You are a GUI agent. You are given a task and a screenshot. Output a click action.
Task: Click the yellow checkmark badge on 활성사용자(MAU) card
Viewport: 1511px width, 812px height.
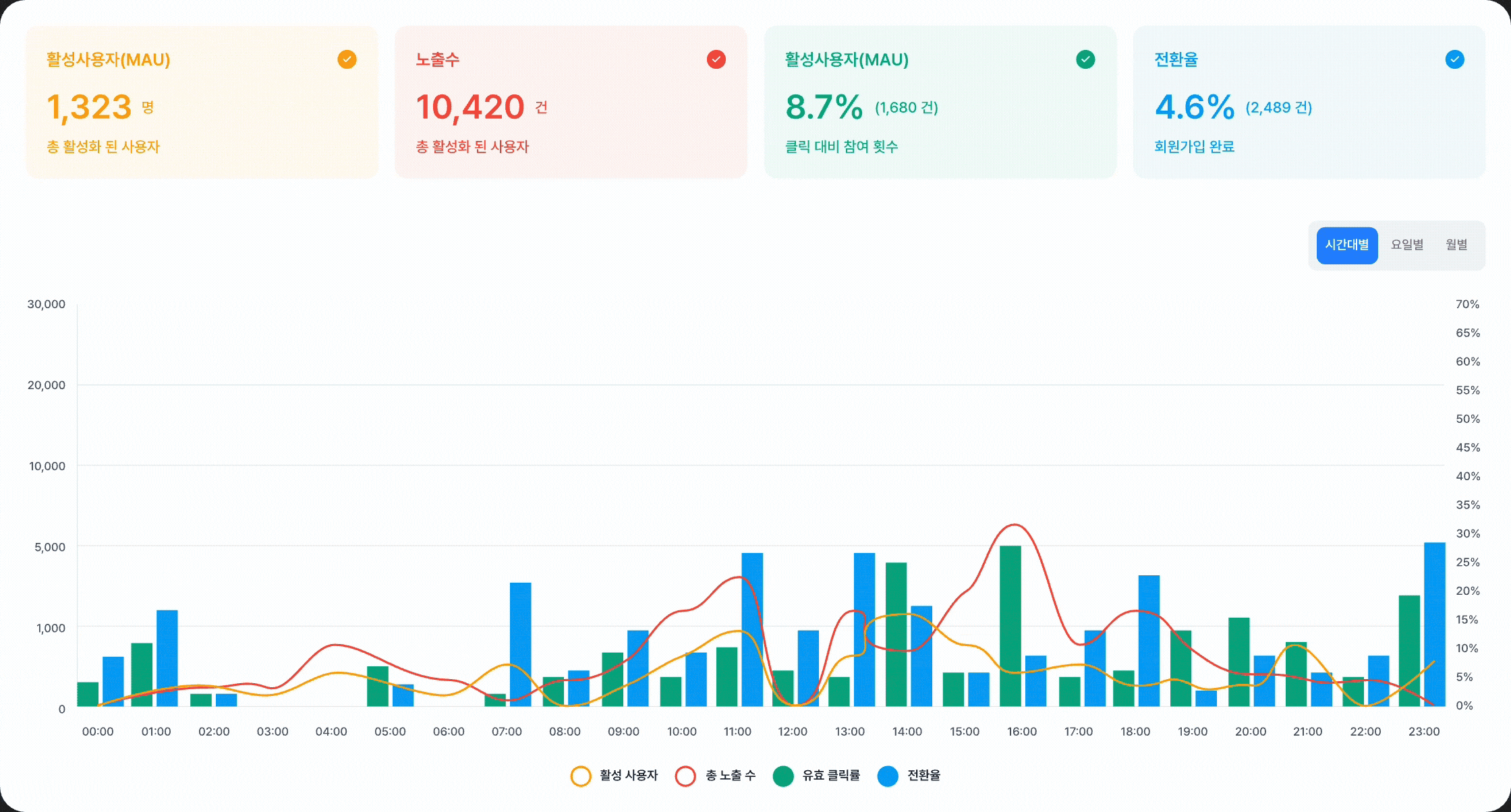347,60
